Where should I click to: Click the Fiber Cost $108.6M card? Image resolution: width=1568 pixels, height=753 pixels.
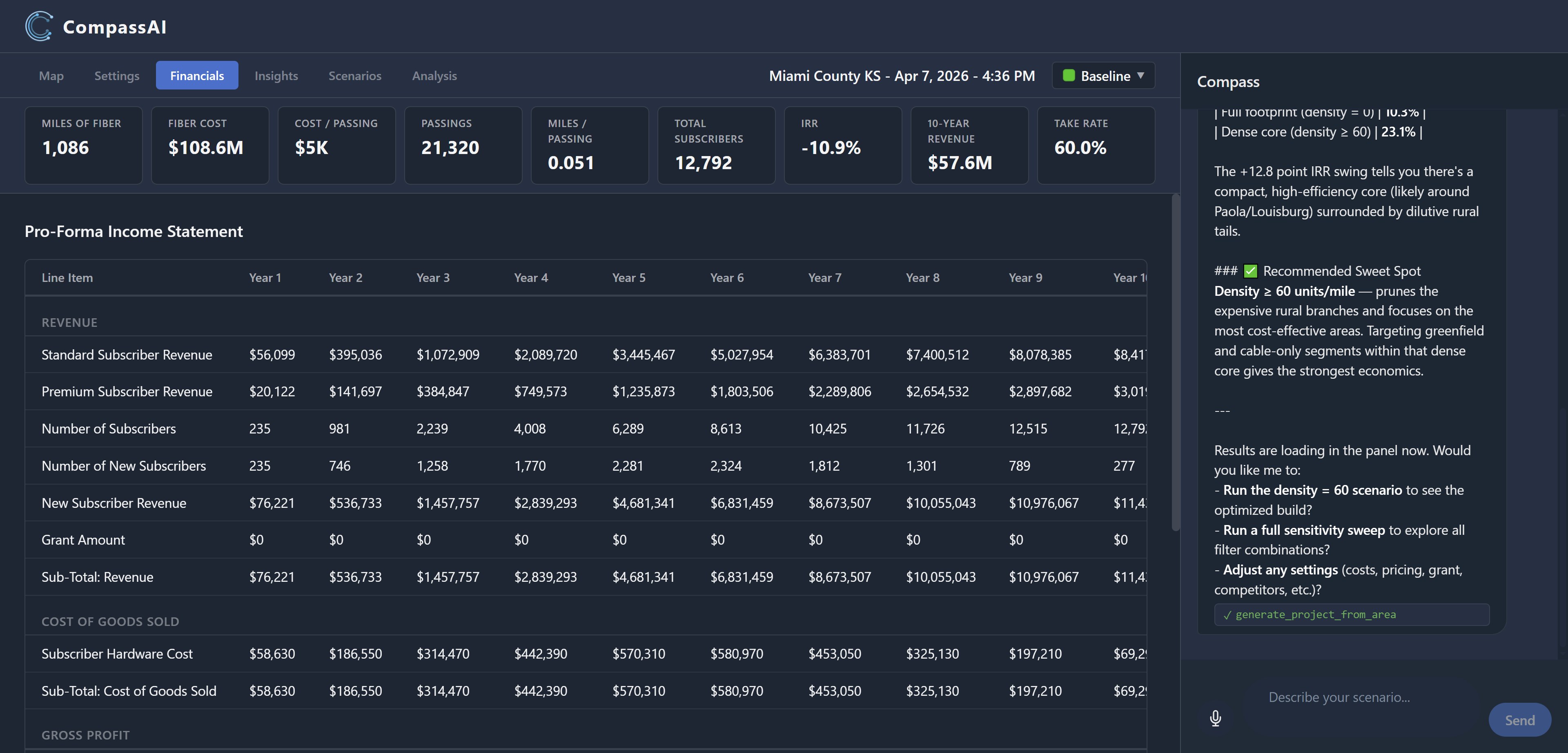point(210,145)
